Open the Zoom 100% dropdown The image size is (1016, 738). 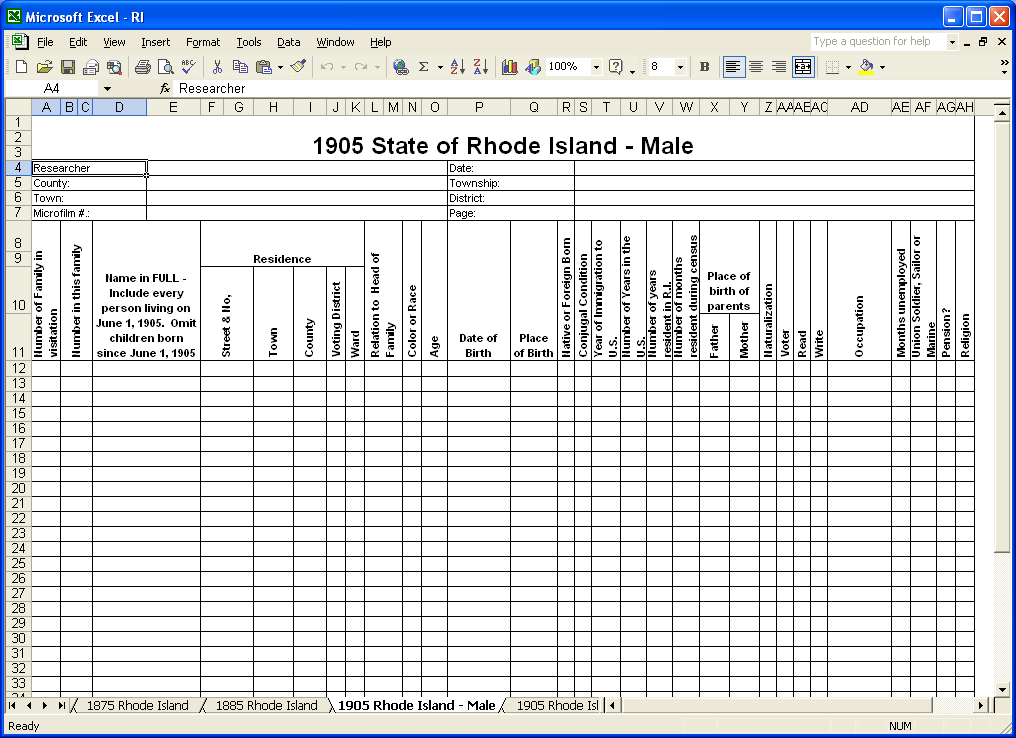coord(596,67)
